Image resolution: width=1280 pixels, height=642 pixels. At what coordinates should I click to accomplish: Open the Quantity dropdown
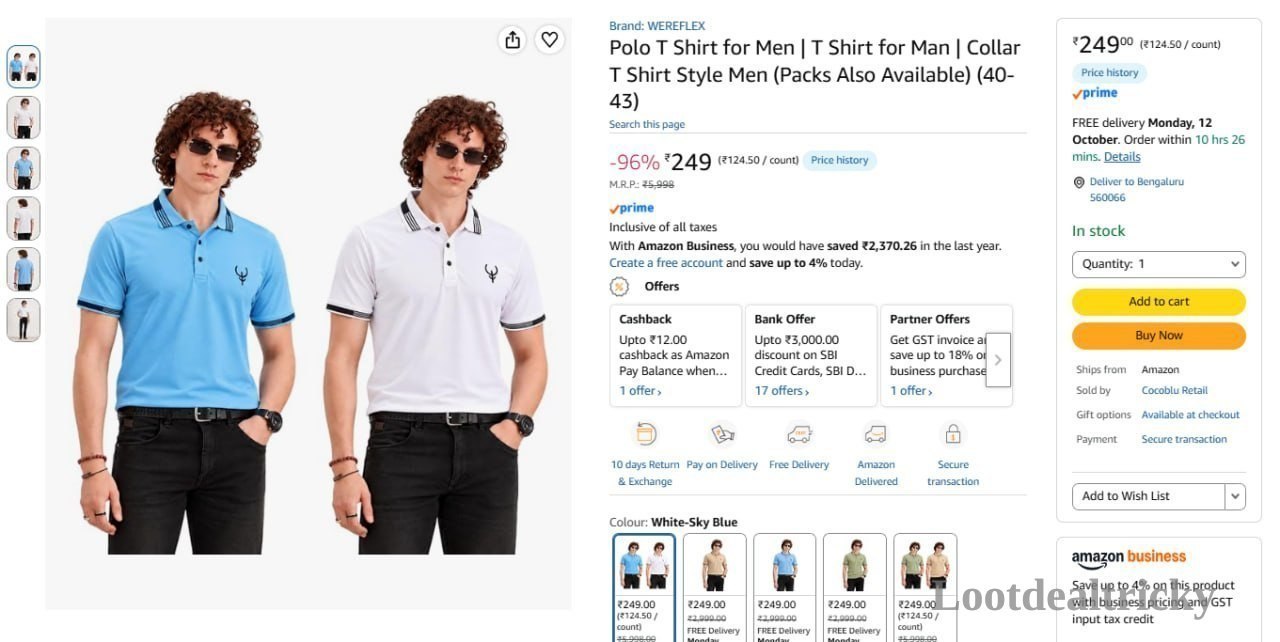(x=1159, y=264)
